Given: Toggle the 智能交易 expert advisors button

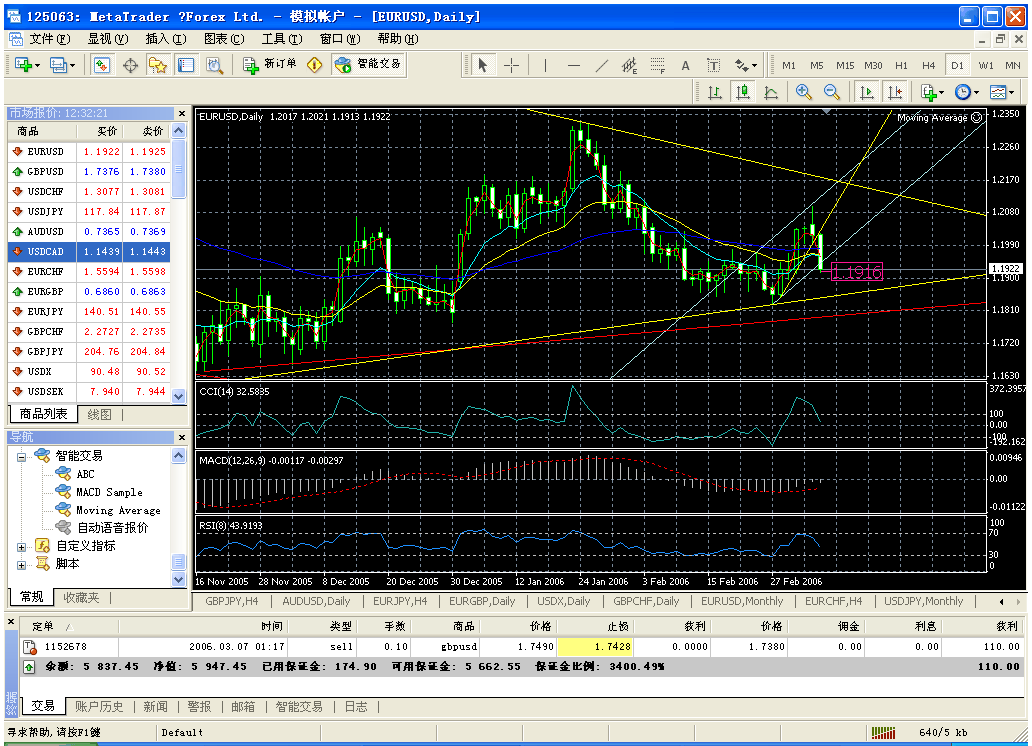Looking at the screenshot, I should (x=367, y=64).
